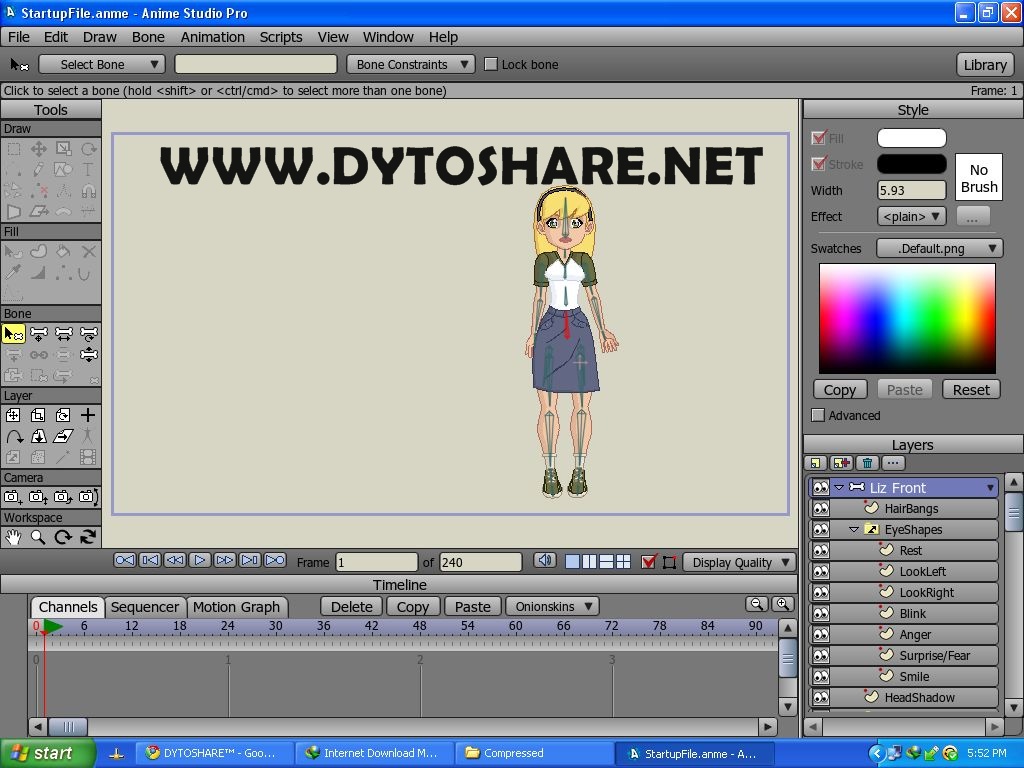Open the Onionskins dropdown

552,607
